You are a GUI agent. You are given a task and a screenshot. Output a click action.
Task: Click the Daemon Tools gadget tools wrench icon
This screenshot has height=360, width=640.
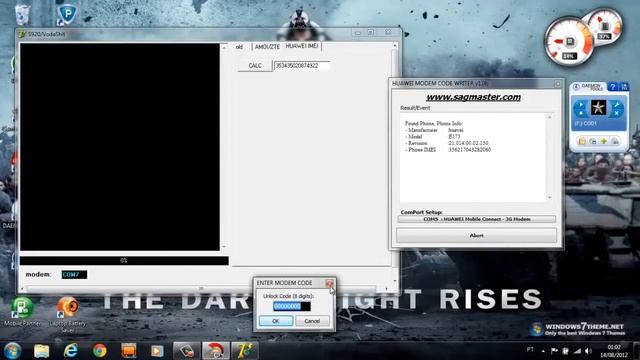tap(617, 105)
